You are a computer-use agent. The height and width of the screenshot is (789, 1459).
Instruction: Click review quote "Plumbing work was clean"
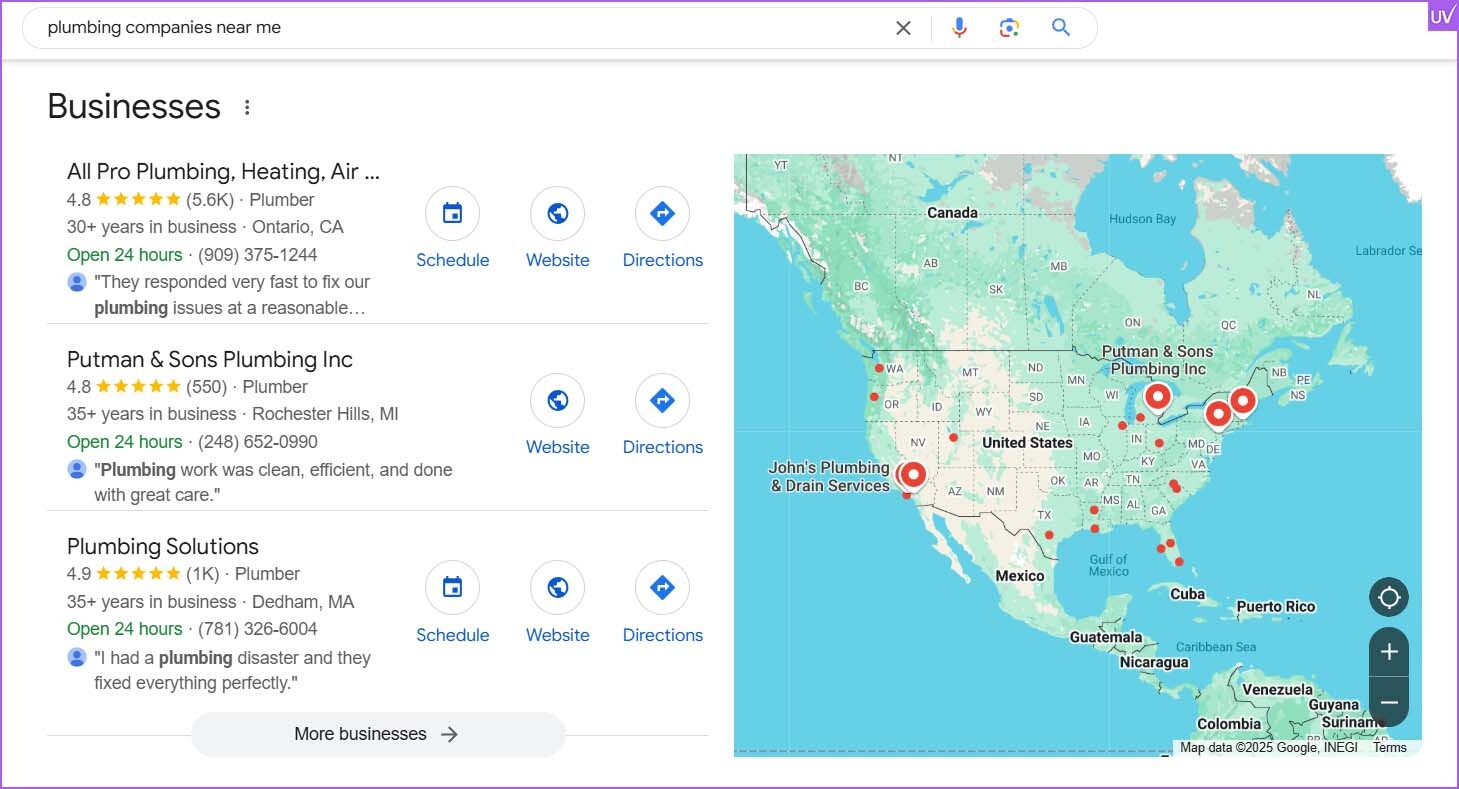click(x=273, y=482)
